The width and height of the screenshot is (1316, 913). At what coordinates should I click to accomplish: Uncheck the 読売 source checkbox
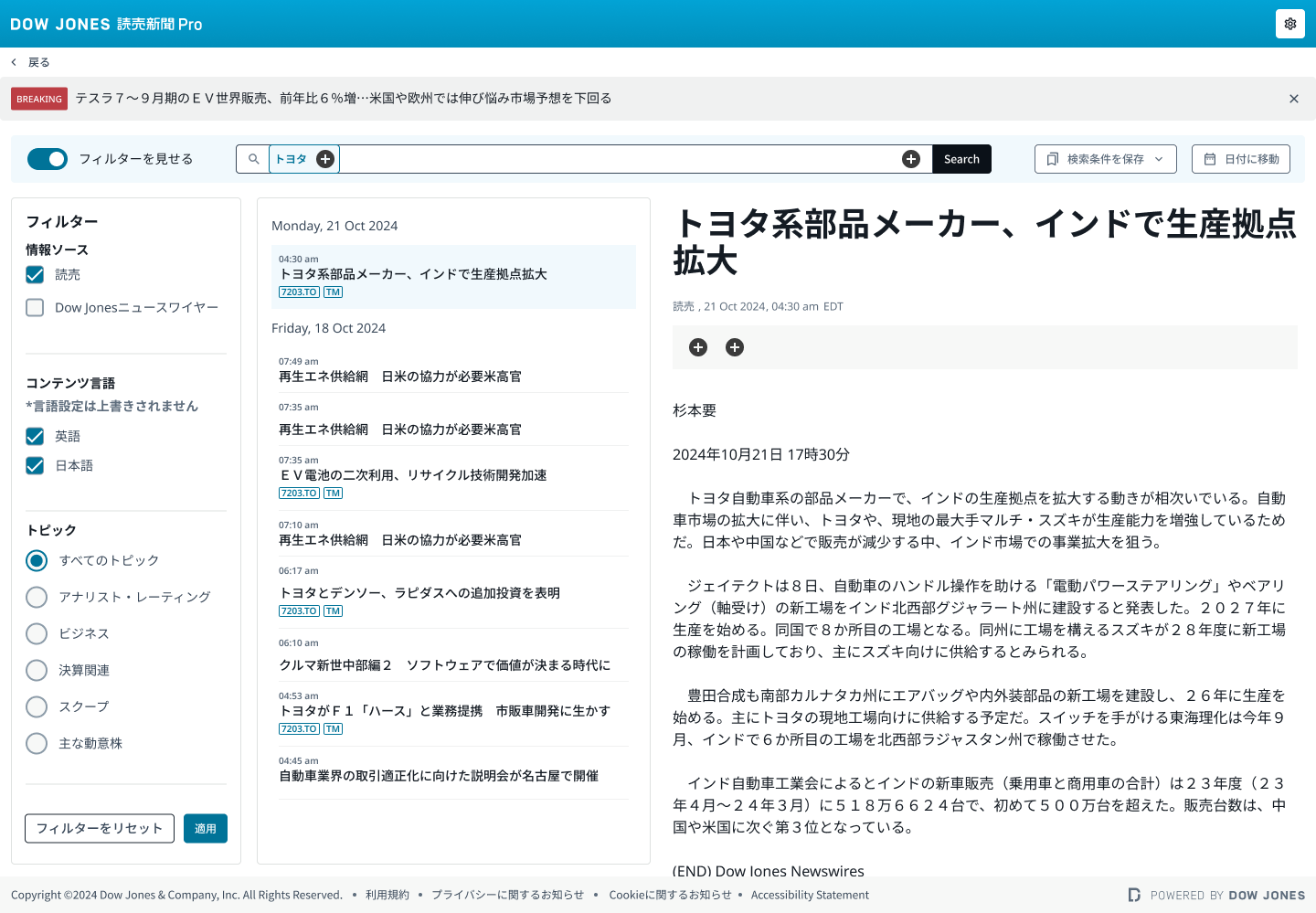(x=35, y=274)
